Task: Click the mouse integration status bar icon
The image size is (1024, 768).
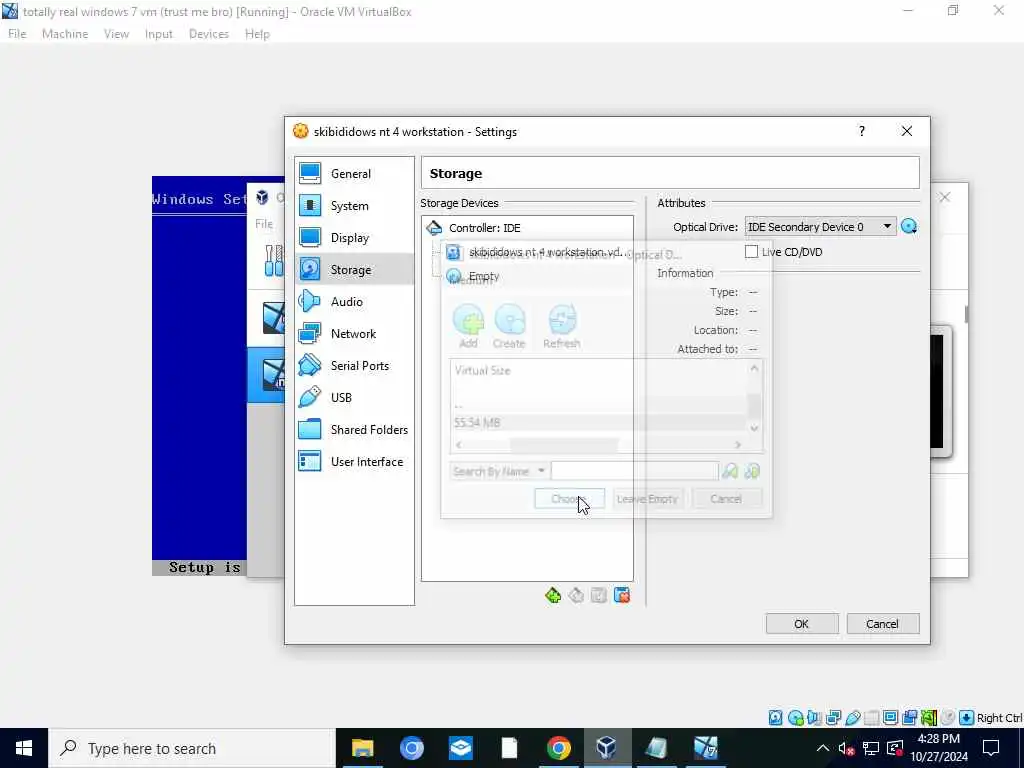Action: [948, 718]
